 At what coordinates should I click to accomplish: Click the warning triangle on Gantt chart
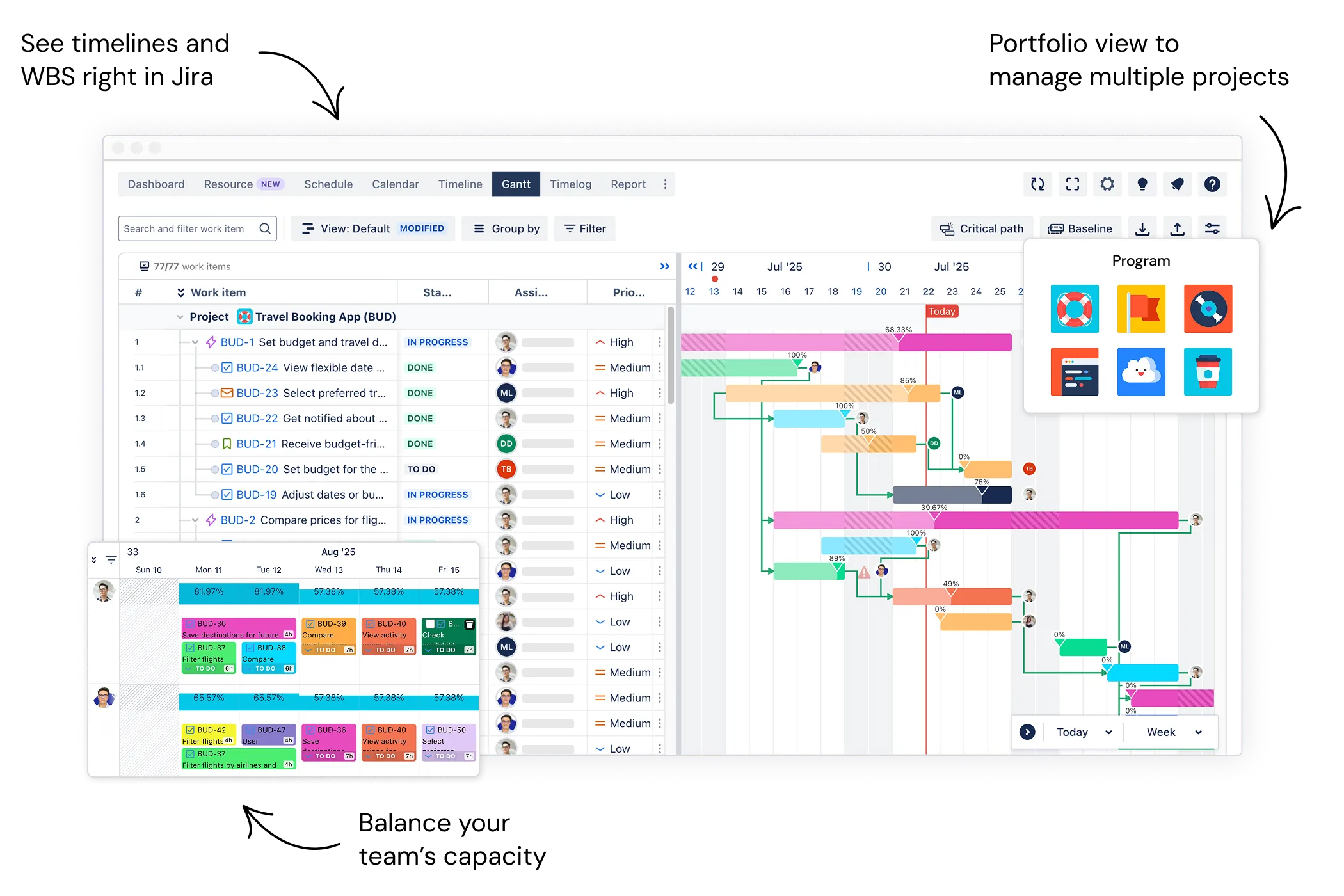click(x=864, y=572)
